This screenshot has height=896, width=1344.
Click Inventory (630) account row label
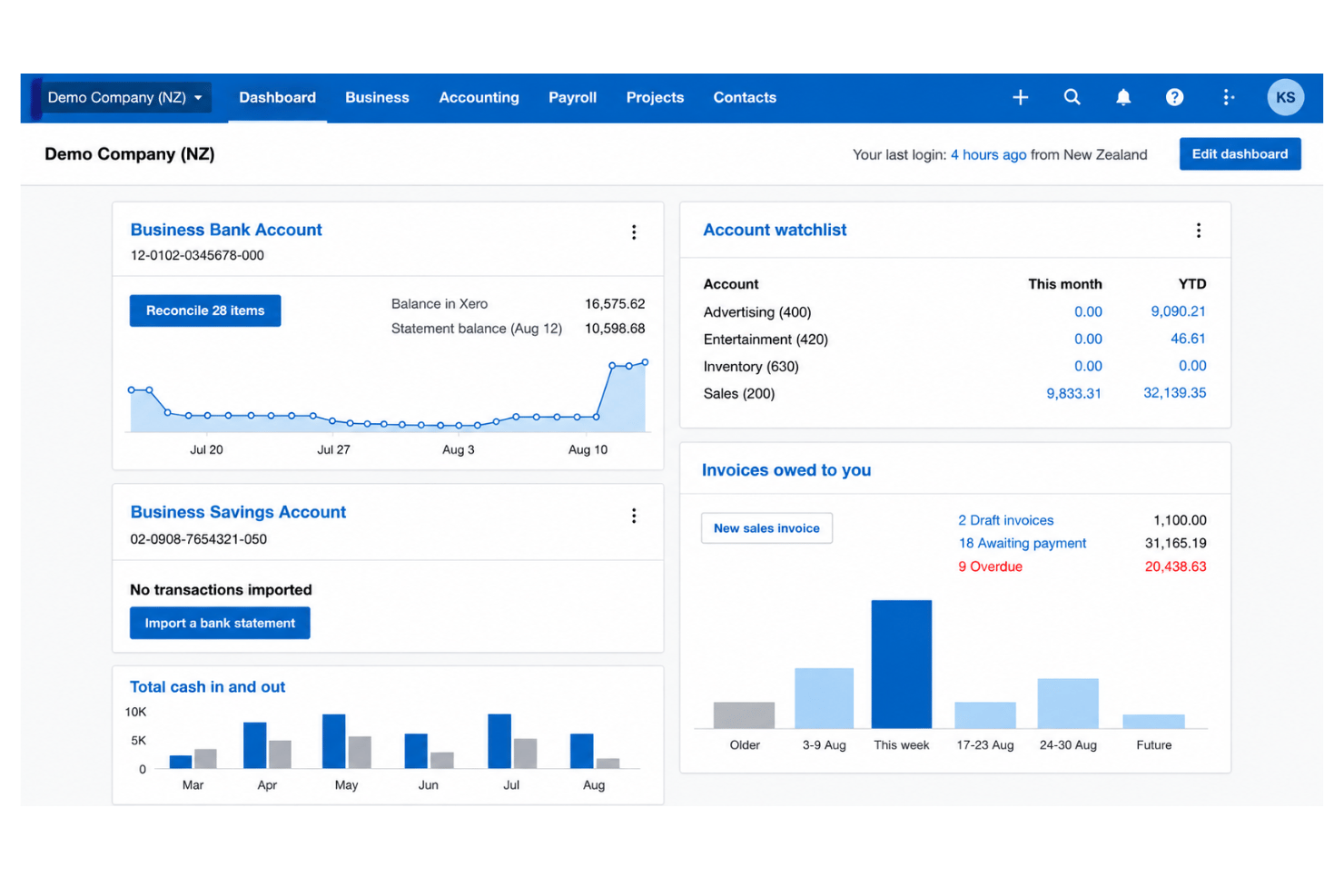pyautogui.click(x=751, y=367)
